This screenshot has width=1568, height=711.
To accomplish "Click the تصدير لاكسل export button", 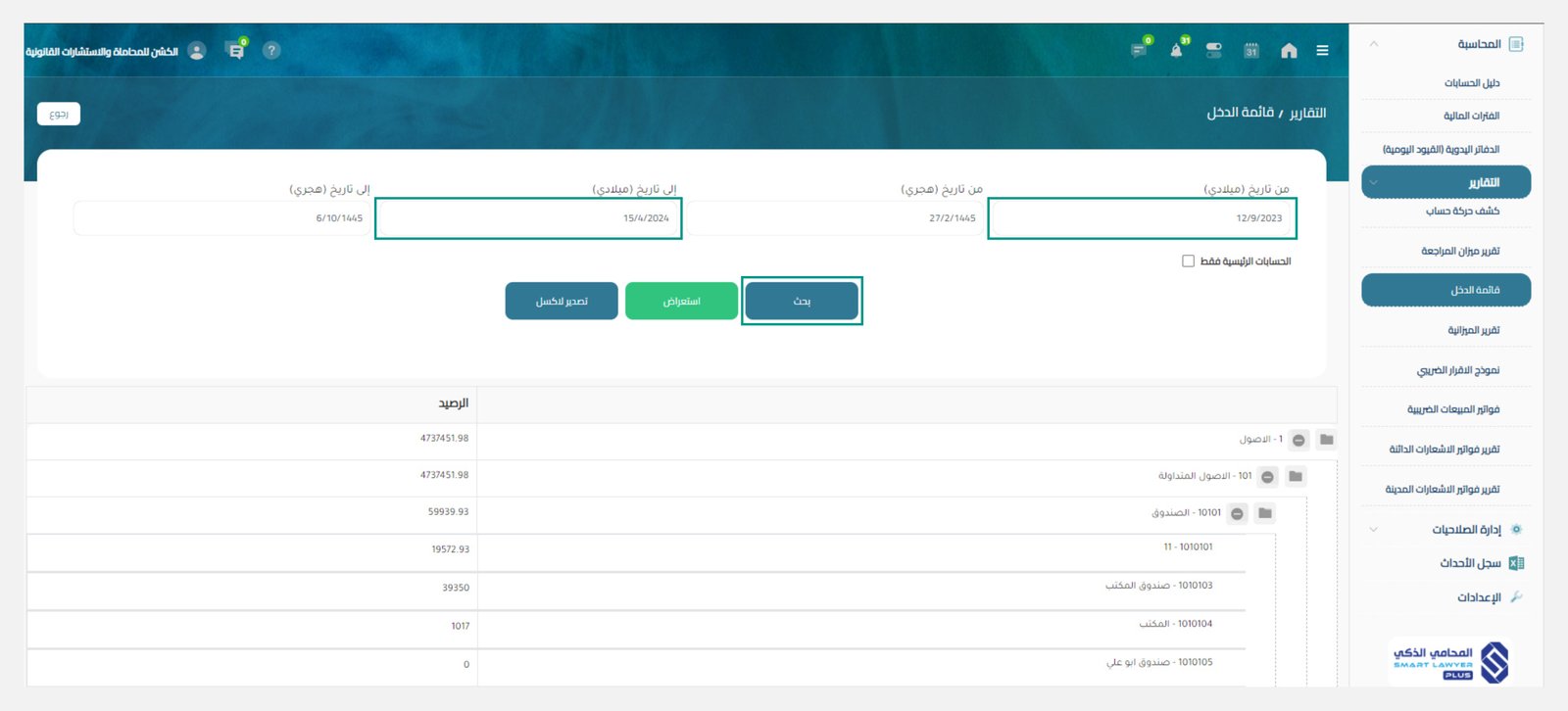I will pos(562,301).
